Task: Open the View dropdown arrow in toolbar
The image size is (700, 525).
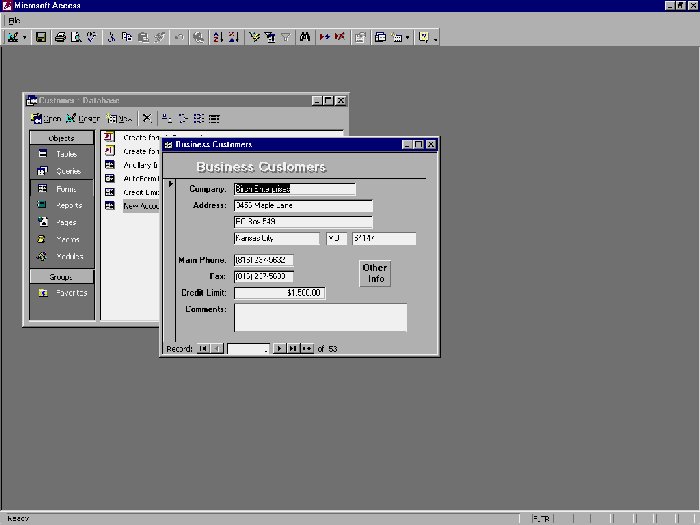Action: (x=25, y=37)
